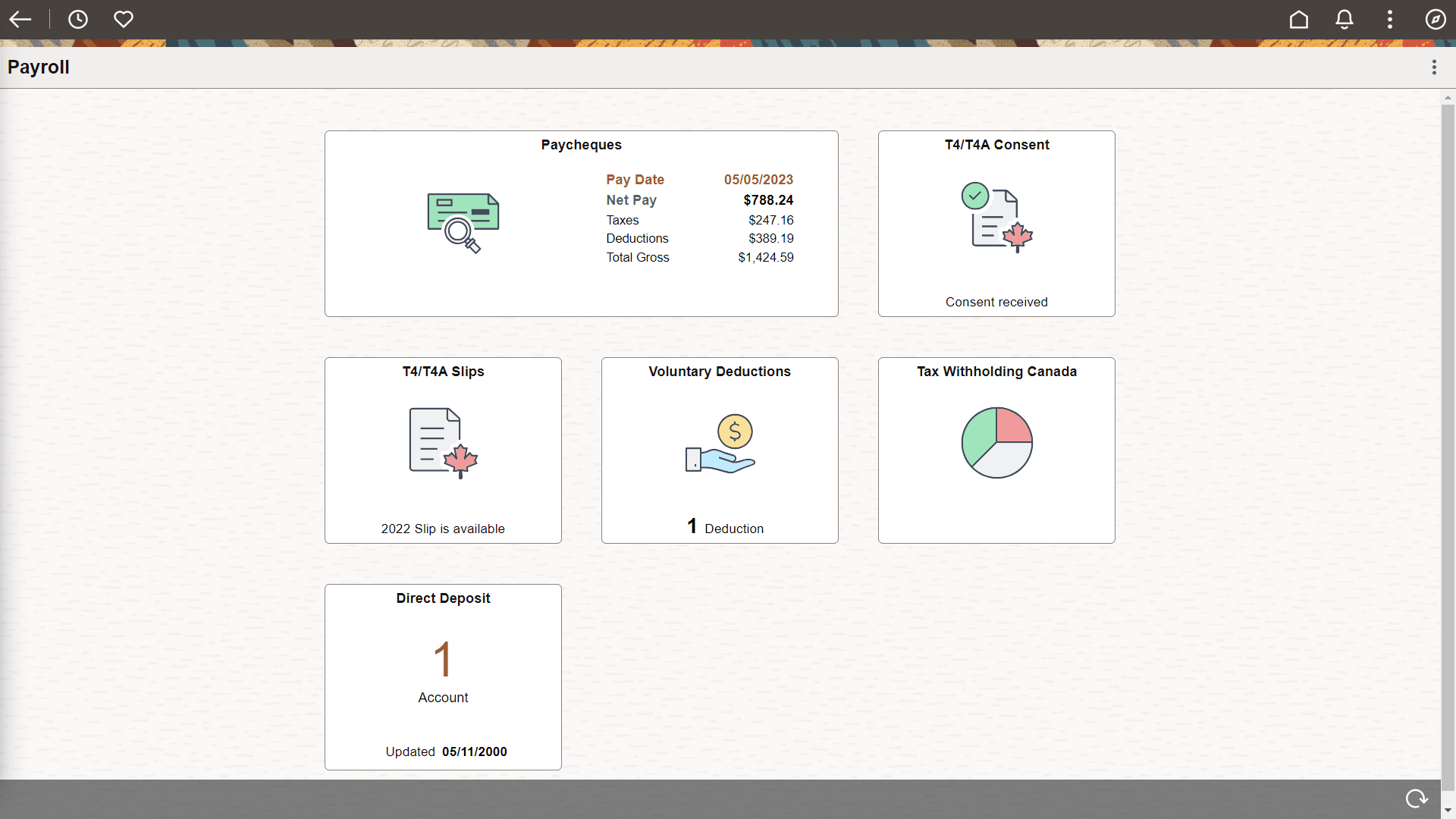This screenshot has width=1456, height=819.
Task: Open the Favorites heart icon
Action: point(123,20)
